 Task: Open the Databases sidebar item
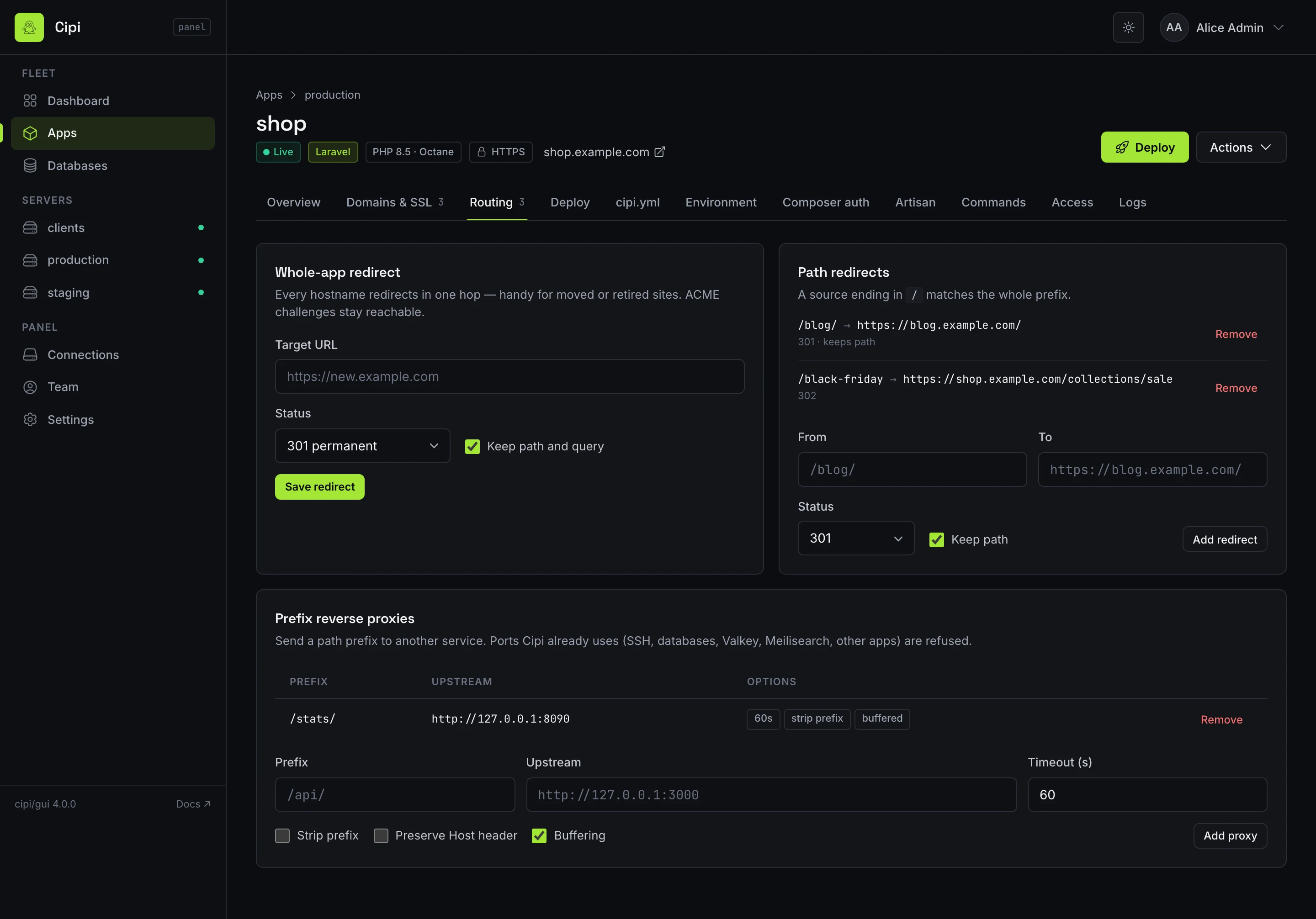112,166
